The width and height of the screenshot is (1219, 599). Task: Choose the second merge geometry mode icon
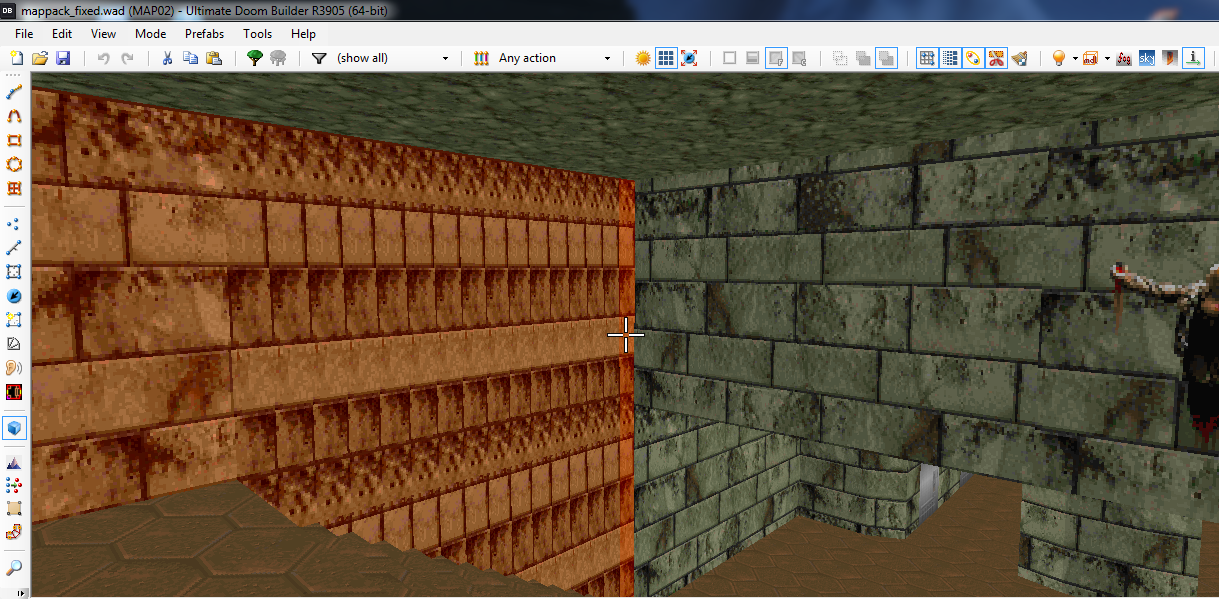pos(863,58)
